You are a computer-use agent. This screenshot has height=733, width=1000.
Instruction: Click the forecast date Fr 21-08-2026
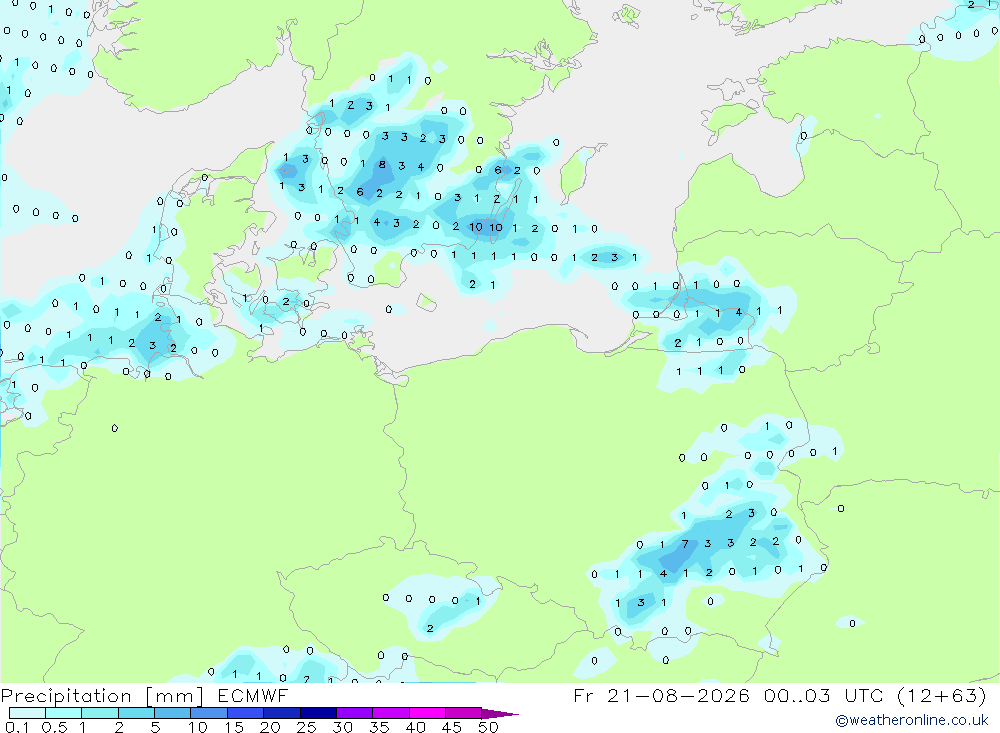coord(661,695)
